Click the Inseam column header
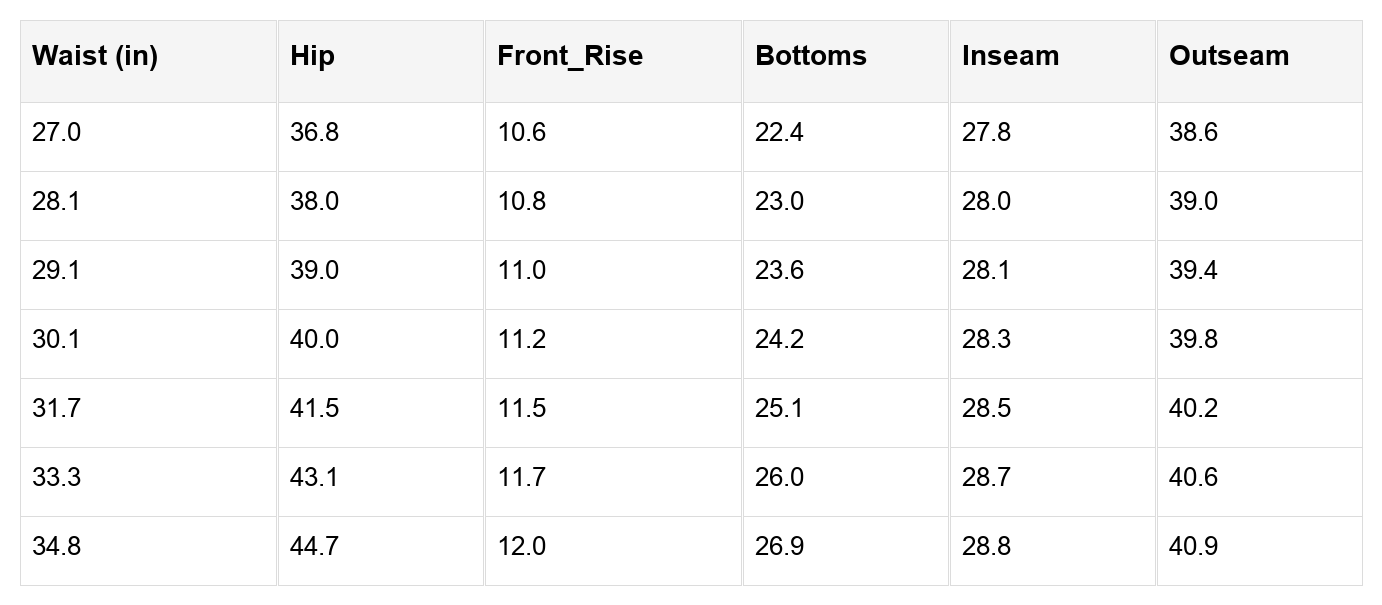The image size is (1382, 605). (x=1010, y=56)
